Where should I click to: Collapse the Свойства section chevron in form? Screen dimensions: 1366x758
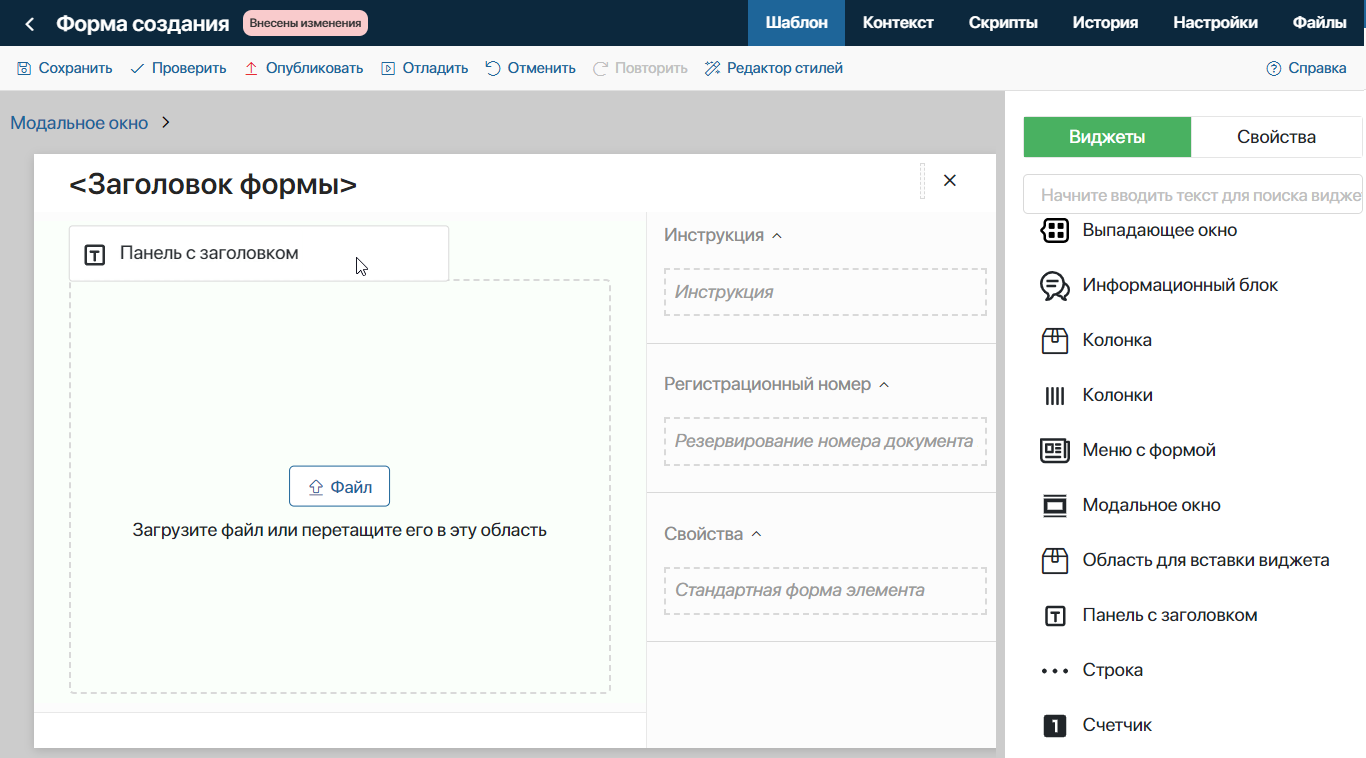(757, 534)
